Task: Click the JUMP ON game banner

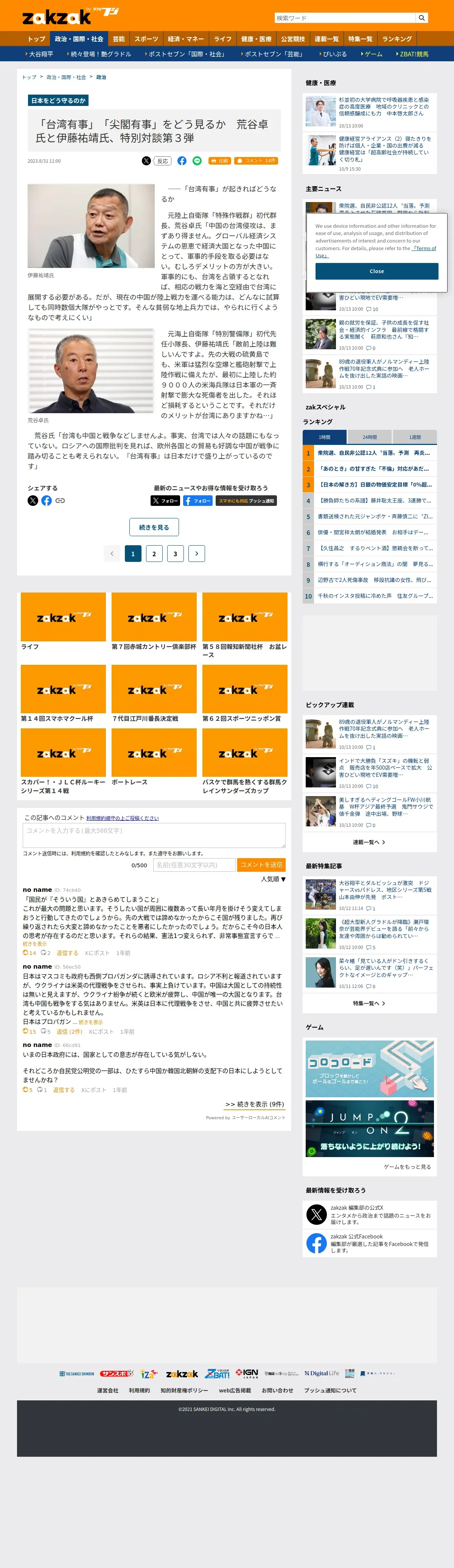Action: [x=369, y=1129]
